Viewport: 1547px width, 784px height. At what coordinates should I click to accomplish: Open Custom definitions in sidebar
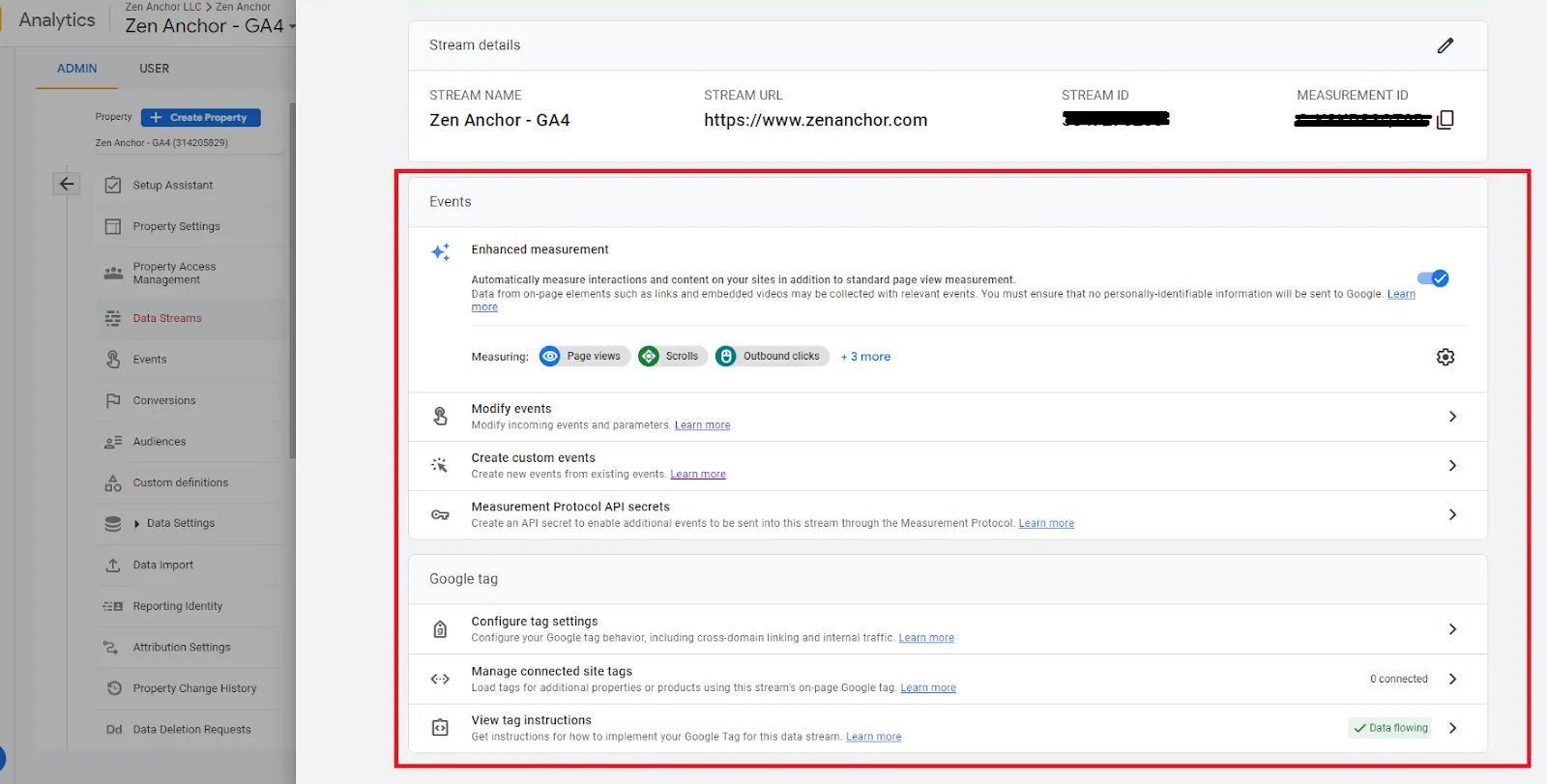(181, 482)
